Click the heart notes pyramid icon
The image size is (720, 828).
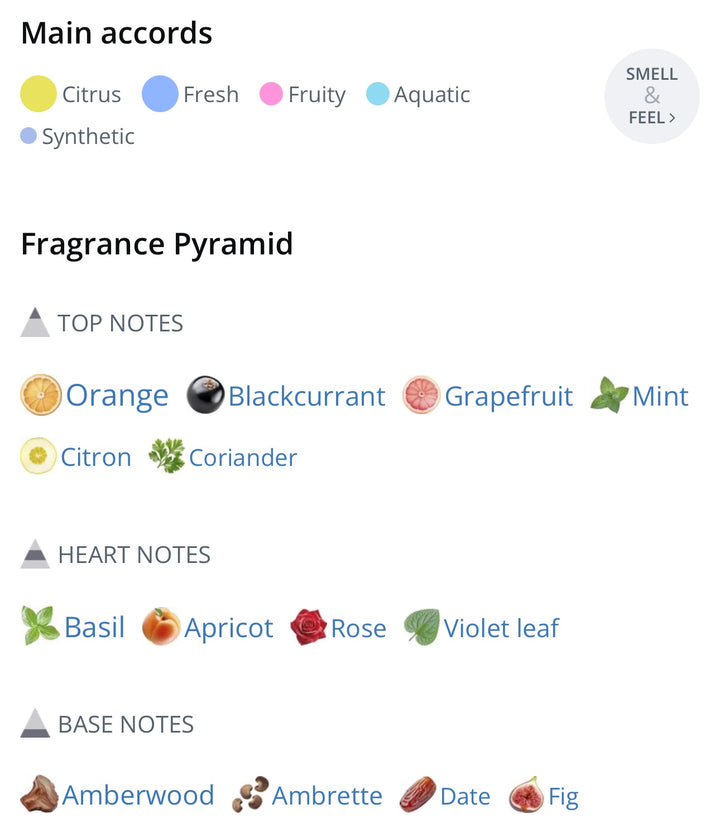[35, 554]
